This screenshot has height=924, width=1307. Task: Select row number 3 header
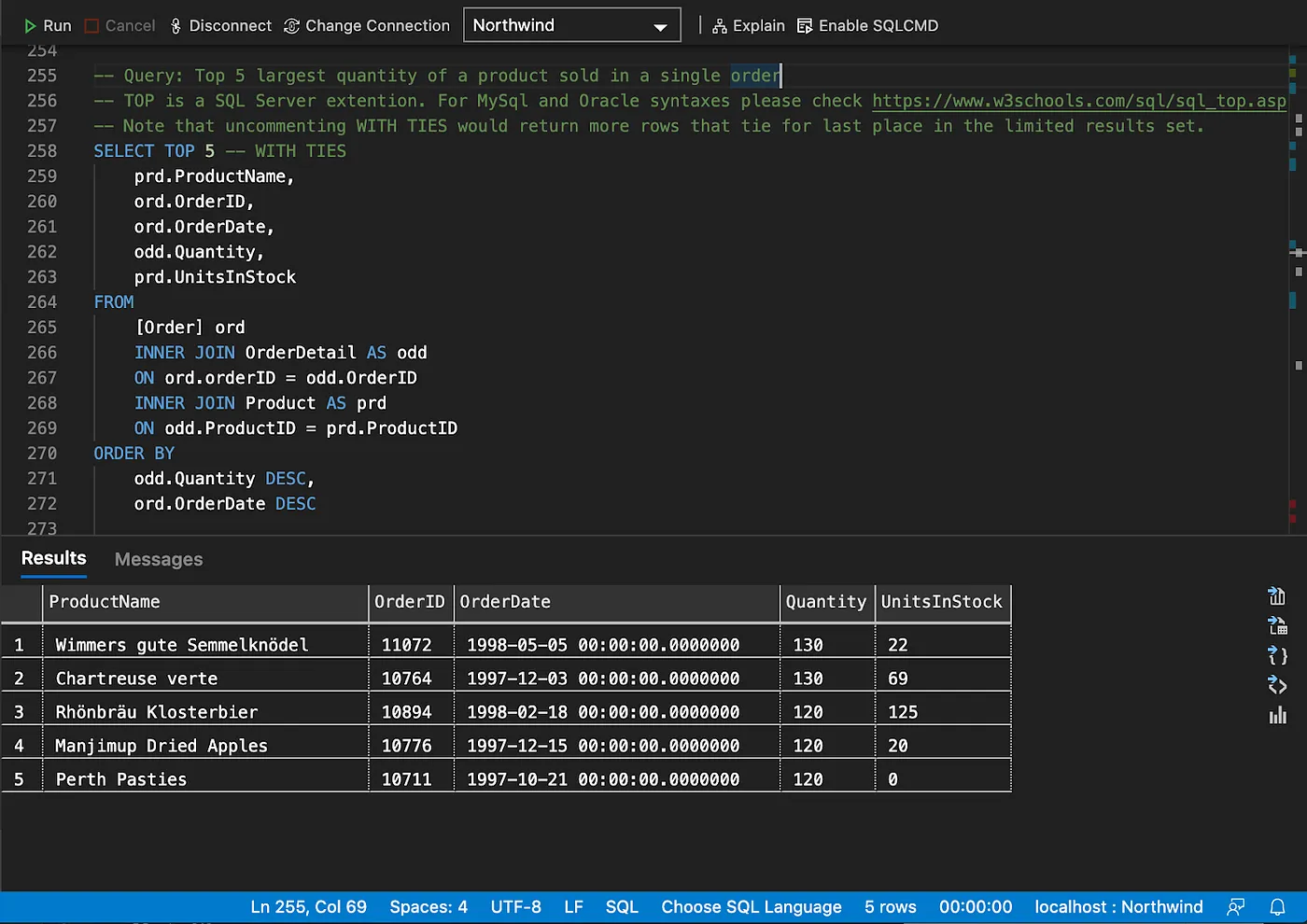click(x=21, y=712)
